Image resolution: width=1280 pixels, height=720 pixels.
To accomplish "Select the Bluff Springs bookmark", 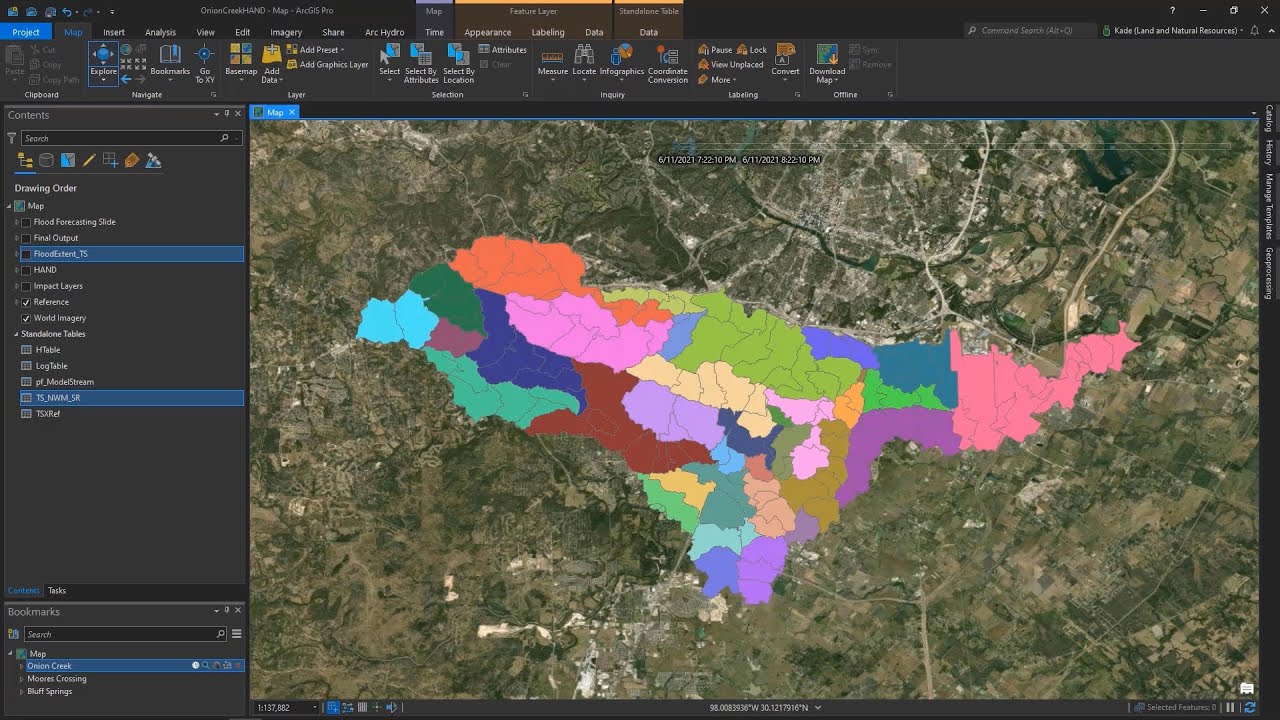I will pos(49,691).
